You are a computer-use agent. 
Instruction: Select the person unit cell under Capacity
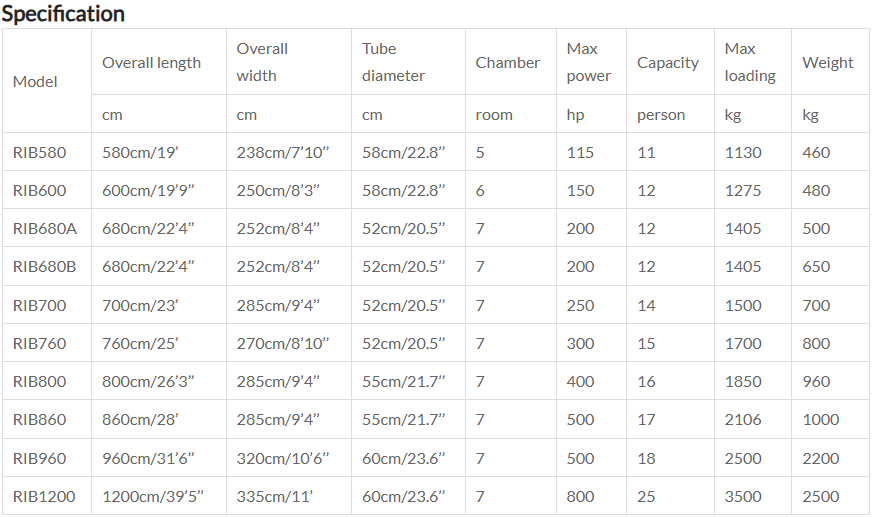coord(670,114)
